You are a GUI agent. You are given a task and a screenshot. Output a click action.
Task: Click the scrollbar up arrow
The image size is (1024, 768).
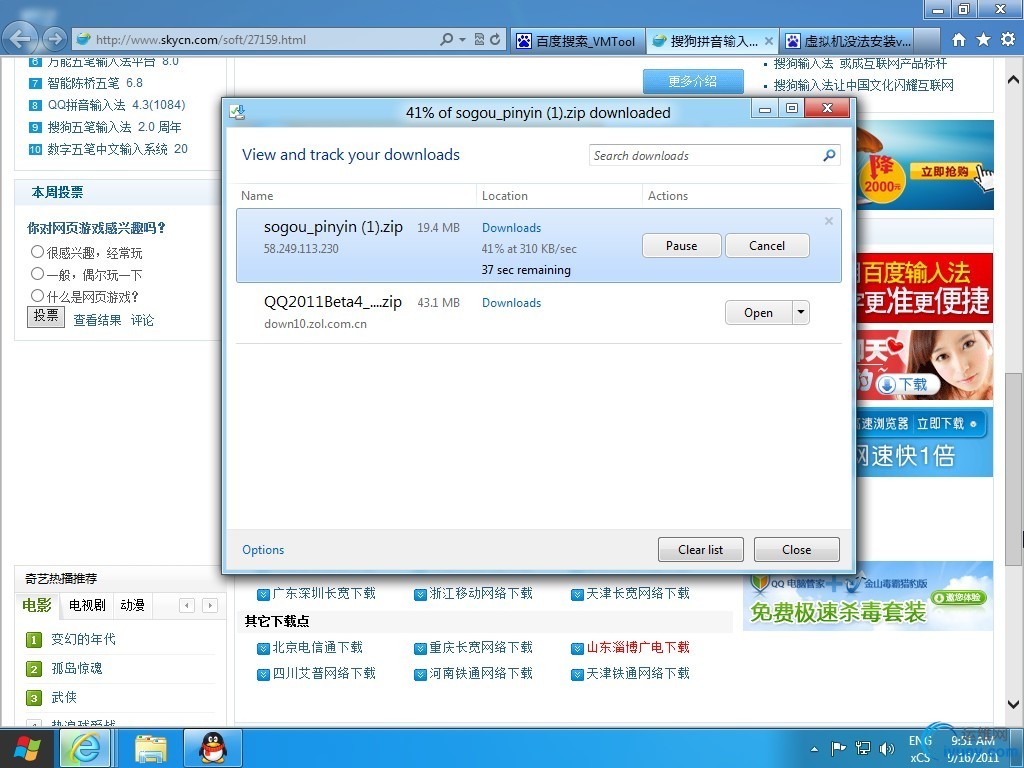(x=1013, y=80)
